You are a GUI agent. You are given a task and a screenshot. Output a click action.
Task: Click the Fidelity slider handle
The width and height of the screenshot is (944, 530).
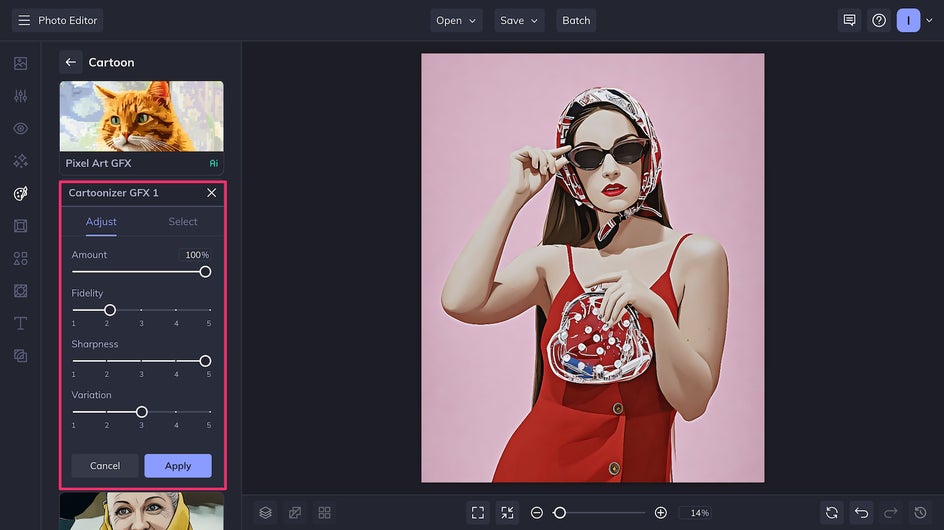[110, 310]
